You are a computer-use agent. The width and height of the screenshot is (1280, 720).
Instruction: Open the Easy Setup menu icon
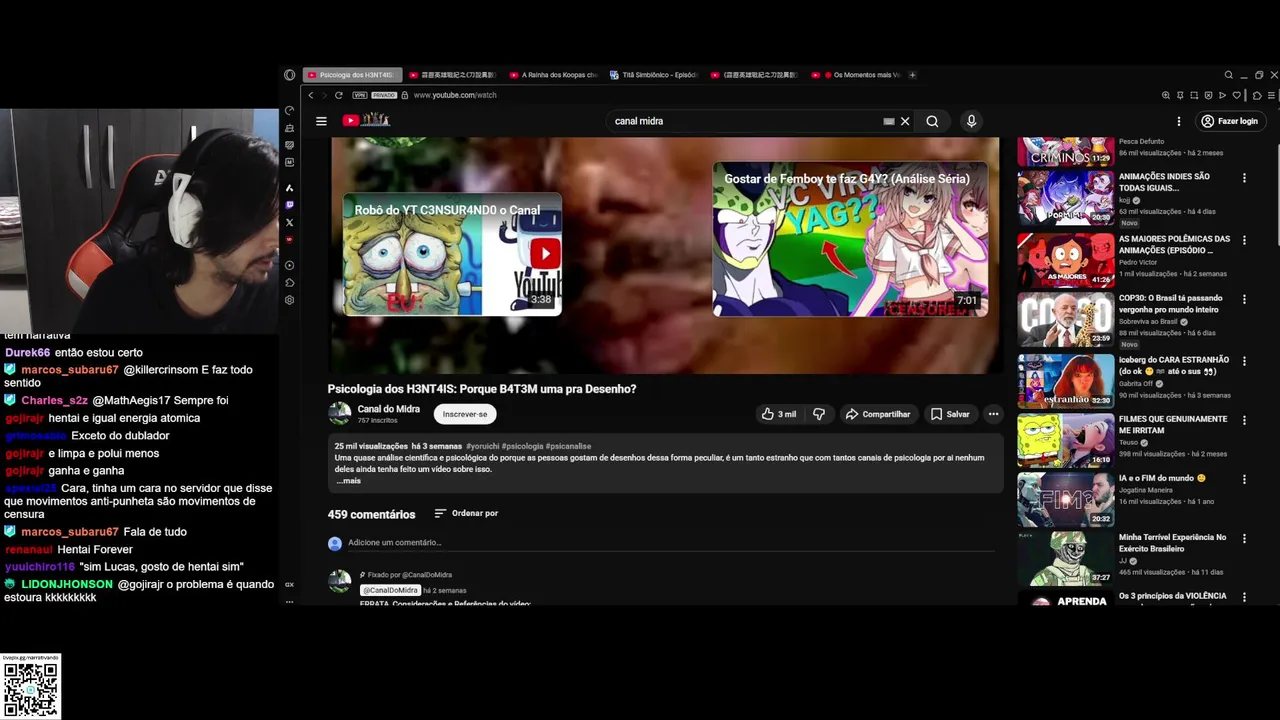click(x=1271, y=95)
